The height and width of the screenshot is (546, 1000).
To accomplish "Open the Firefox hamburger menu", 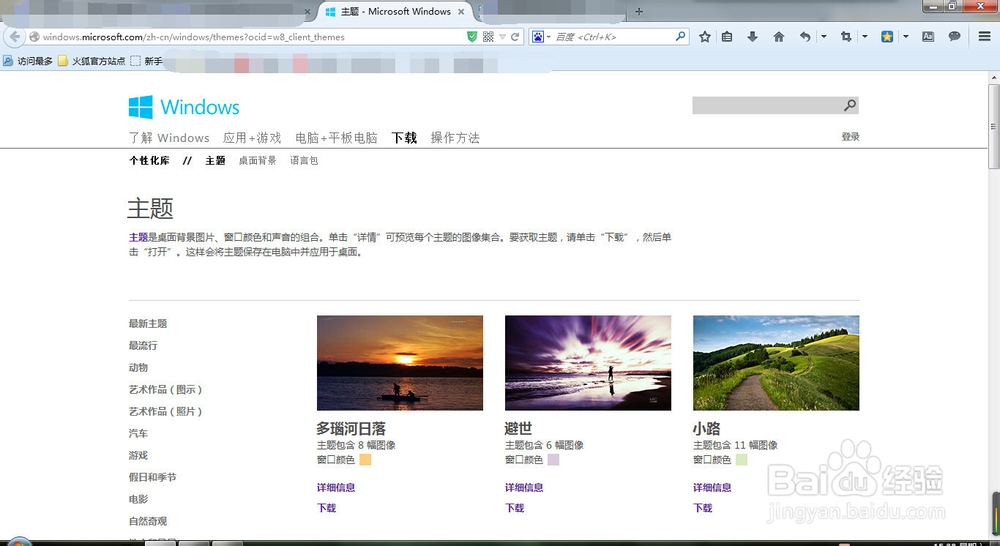I will 985,36.
